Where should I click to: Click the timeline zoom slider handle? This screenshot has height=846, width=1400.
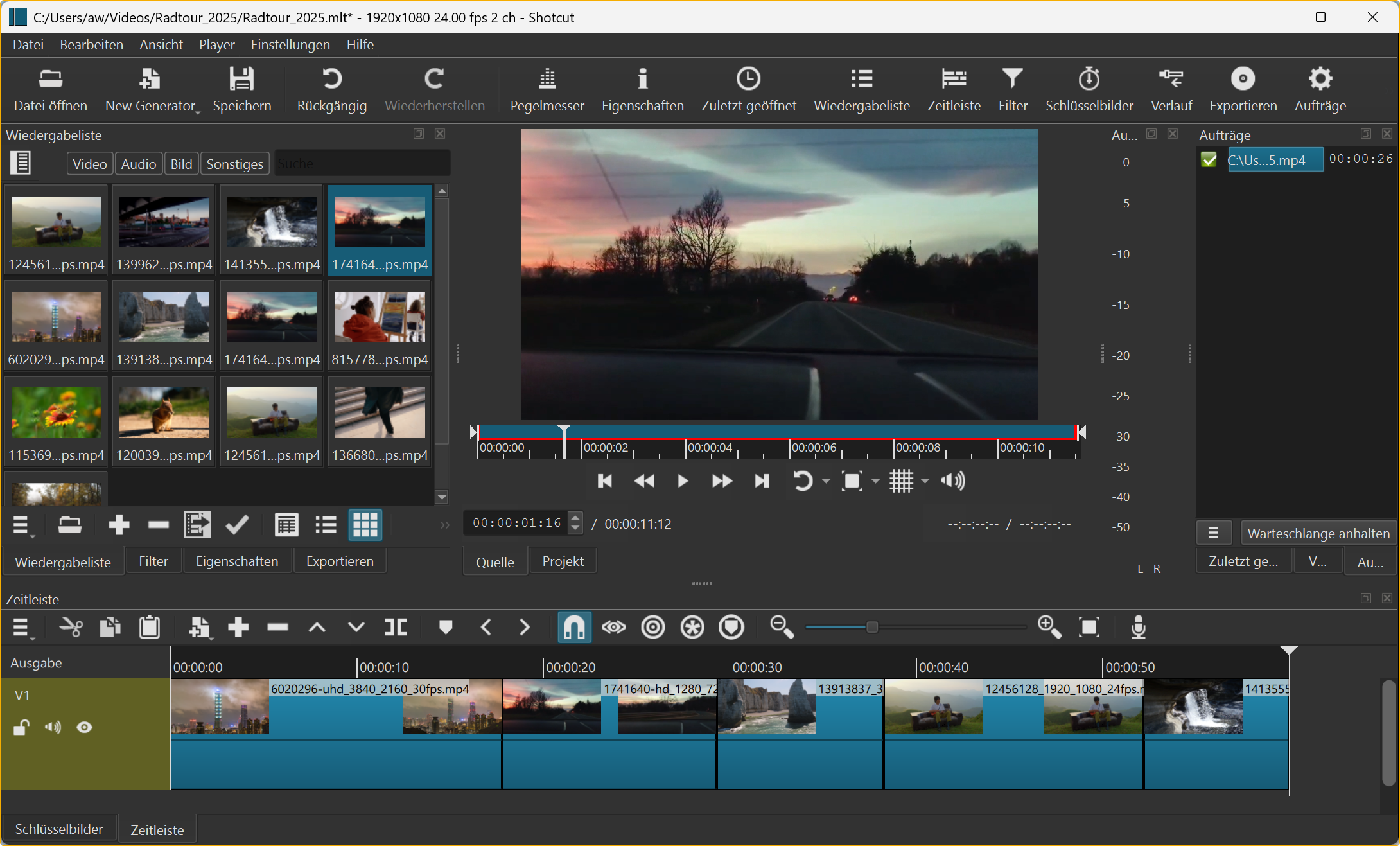[871, 627]
